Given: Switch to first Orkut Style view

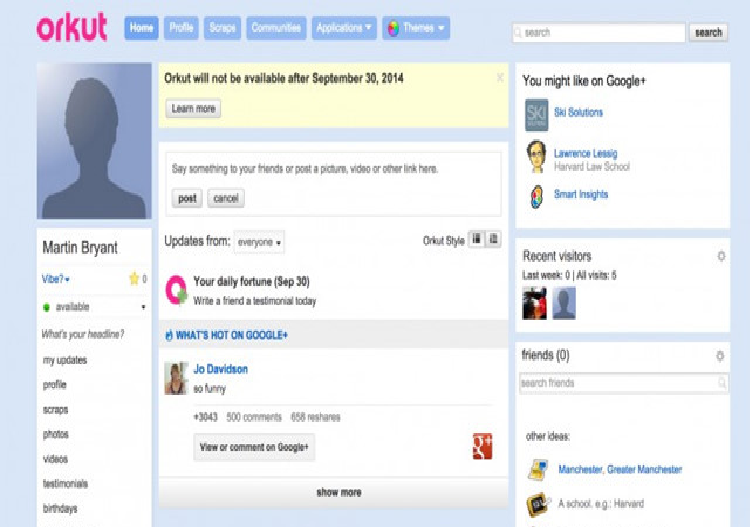Looking at the screenshot, I should (x=476, y=240).
